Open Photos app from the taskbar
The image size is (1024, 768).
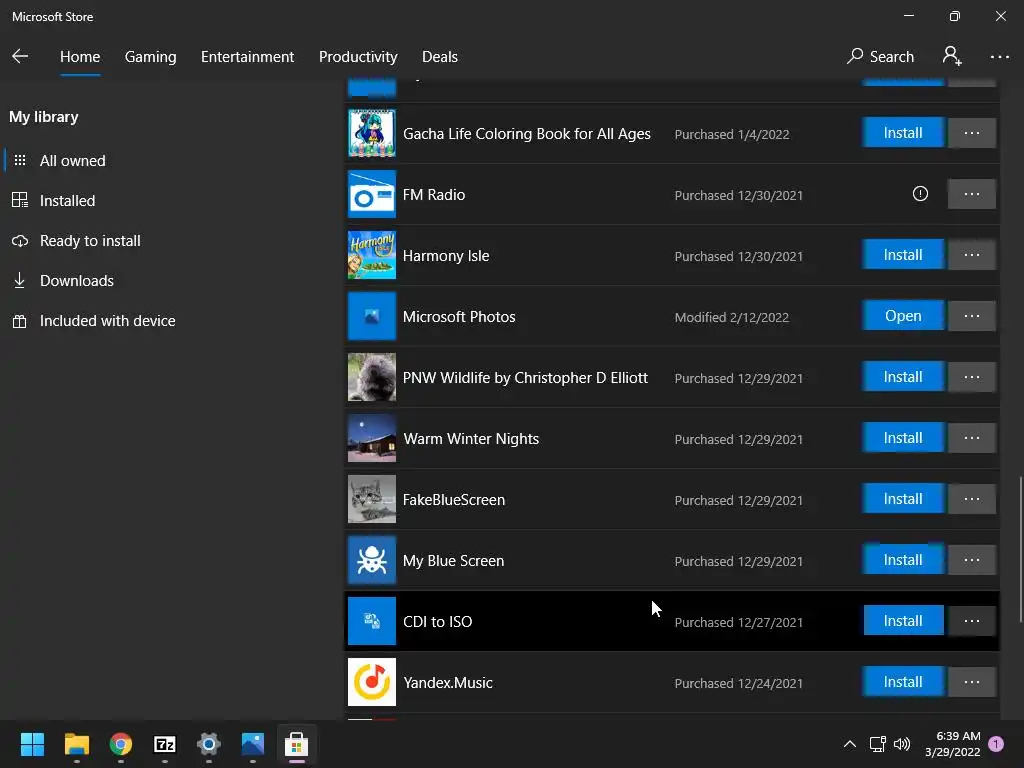253,744
